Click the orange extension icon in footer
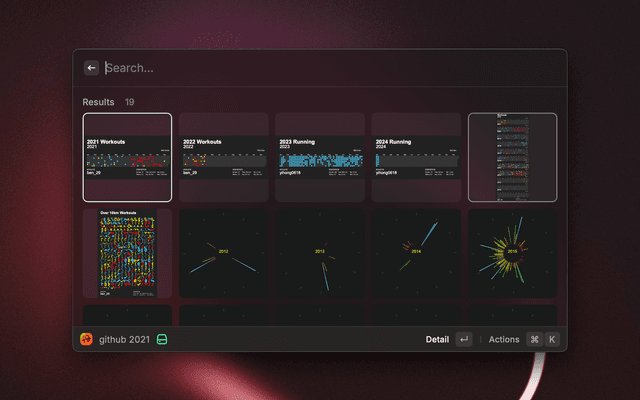The width and height of the screenshot is (640, 400). [87, 339]
